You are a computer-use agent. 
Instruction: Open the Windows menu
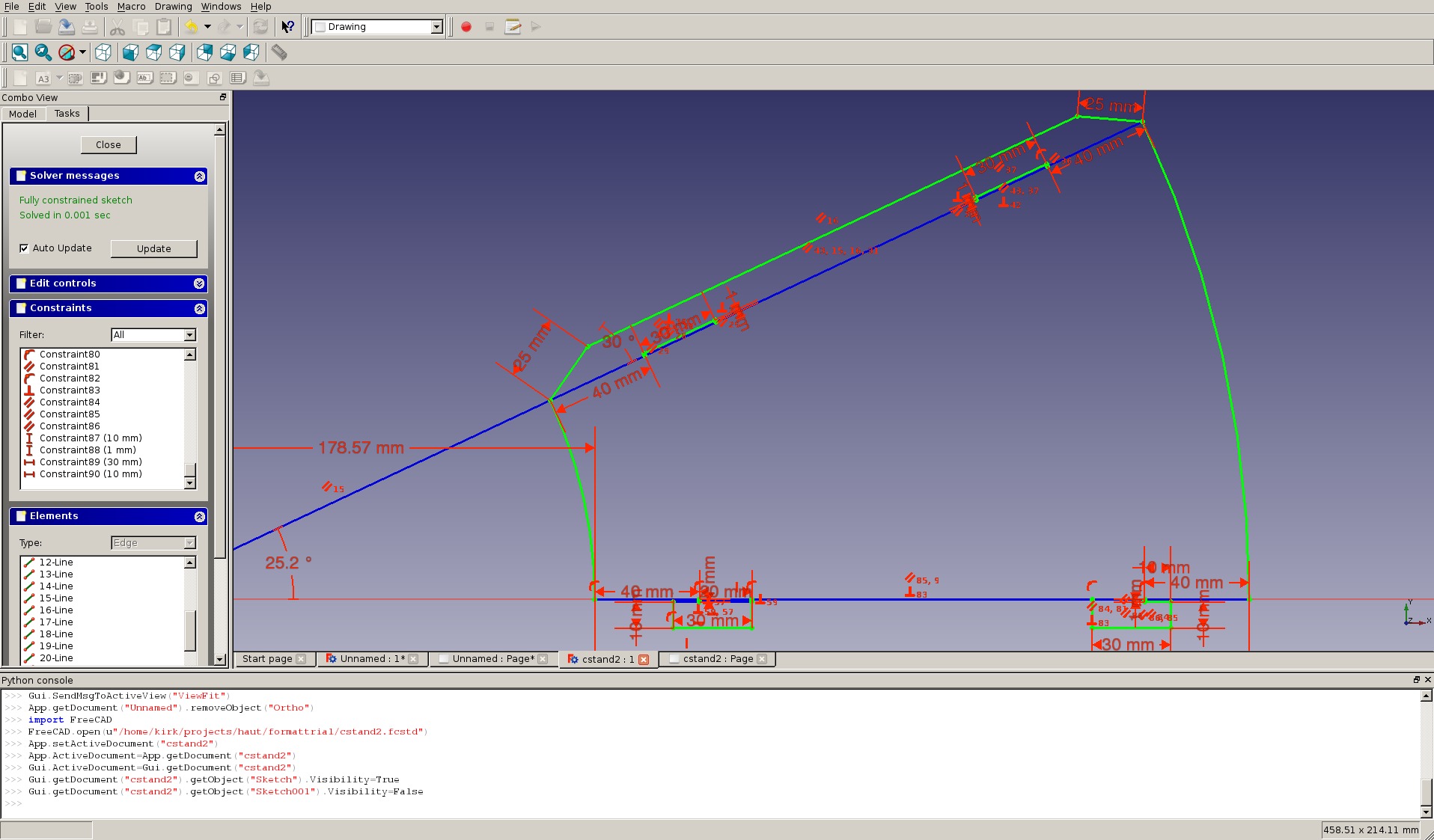coord(221,7)
